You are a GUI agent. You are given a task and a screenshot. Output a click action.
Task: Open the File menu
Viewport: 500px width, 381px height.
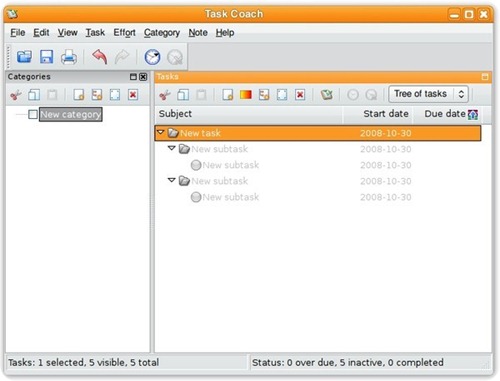(x=18, y=33)
